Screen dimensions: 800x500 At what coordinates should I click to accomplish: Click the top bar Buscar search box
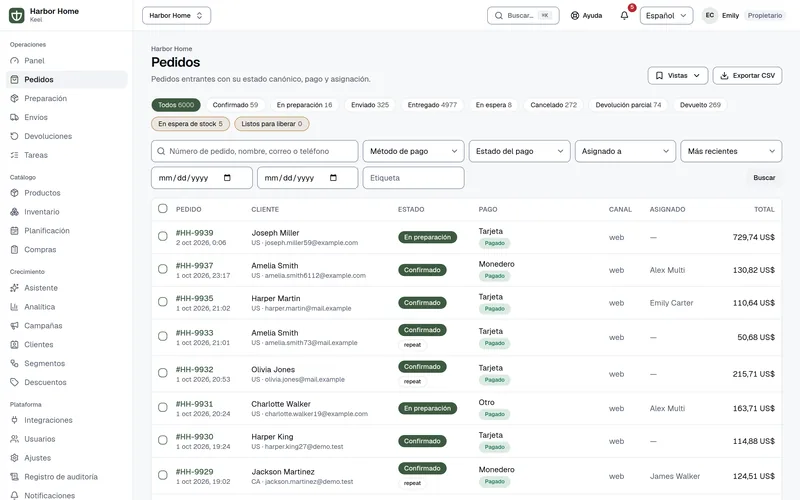click(x=523, y=15)
